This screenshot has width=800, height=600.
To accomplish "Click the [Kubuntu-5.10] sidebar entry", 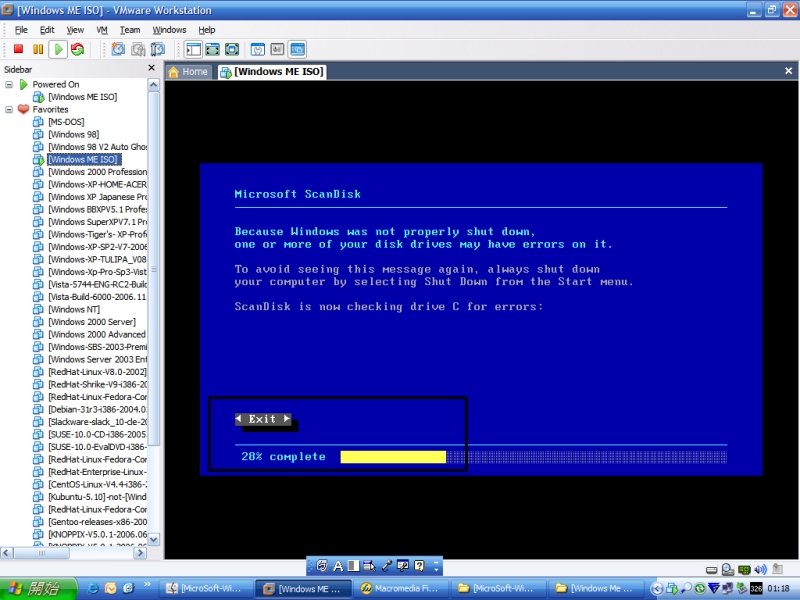I will [x=97, y=497].
